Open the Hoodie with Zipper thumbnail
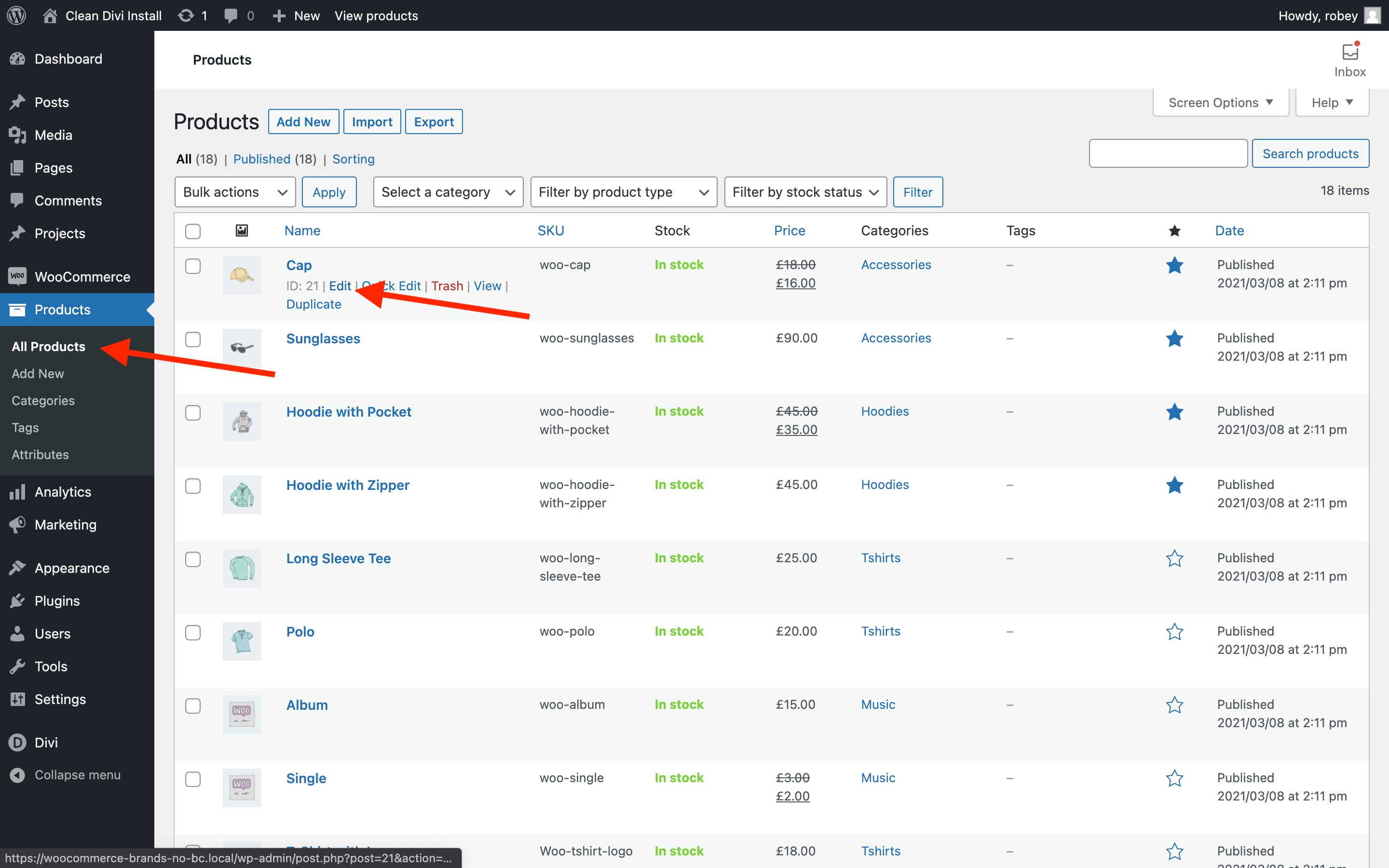The width and height of the screenshot is (1389, 868). coord(242,494)
